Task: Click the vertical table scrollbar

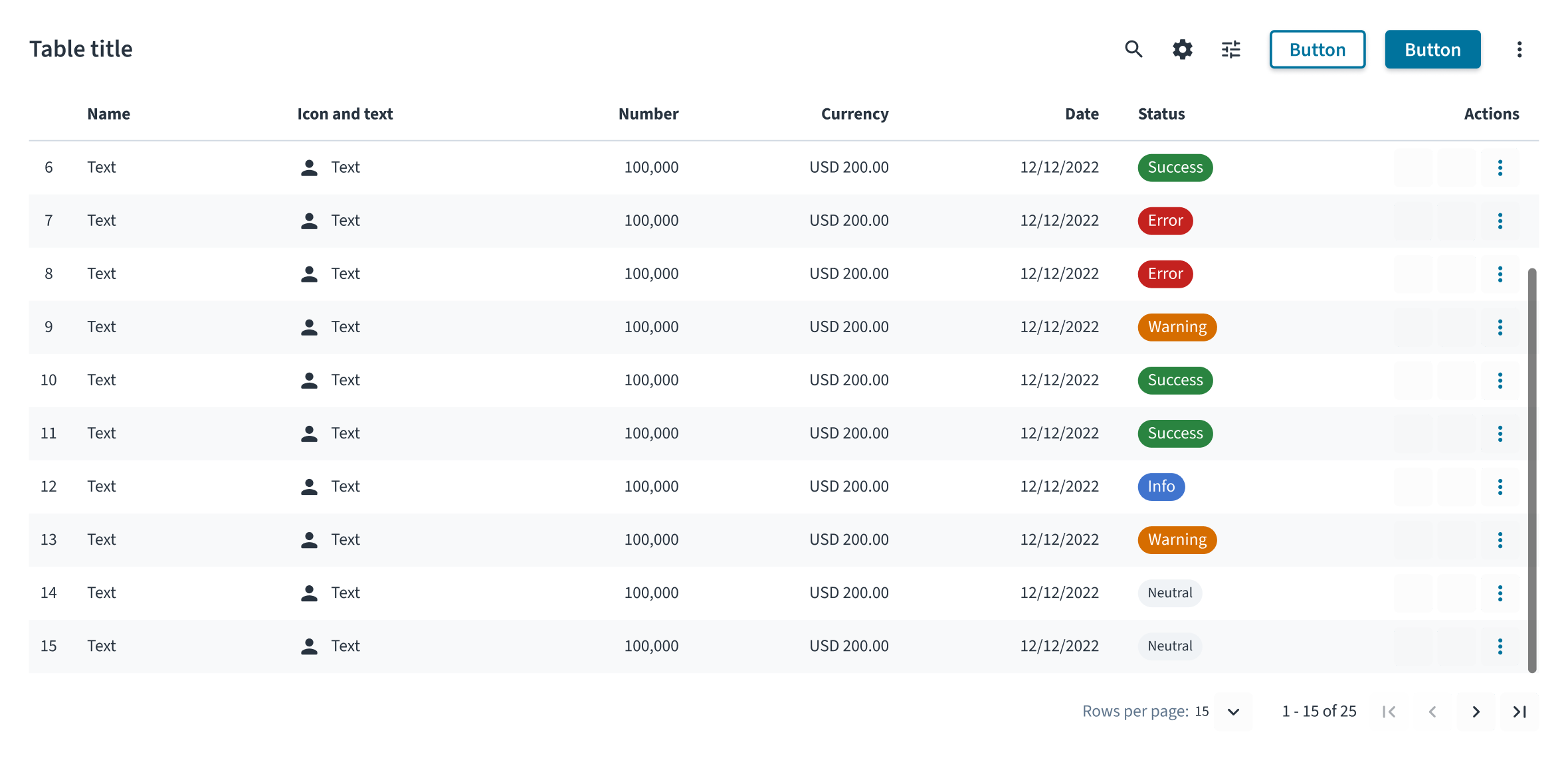Action: click(x=1532, y=470)
